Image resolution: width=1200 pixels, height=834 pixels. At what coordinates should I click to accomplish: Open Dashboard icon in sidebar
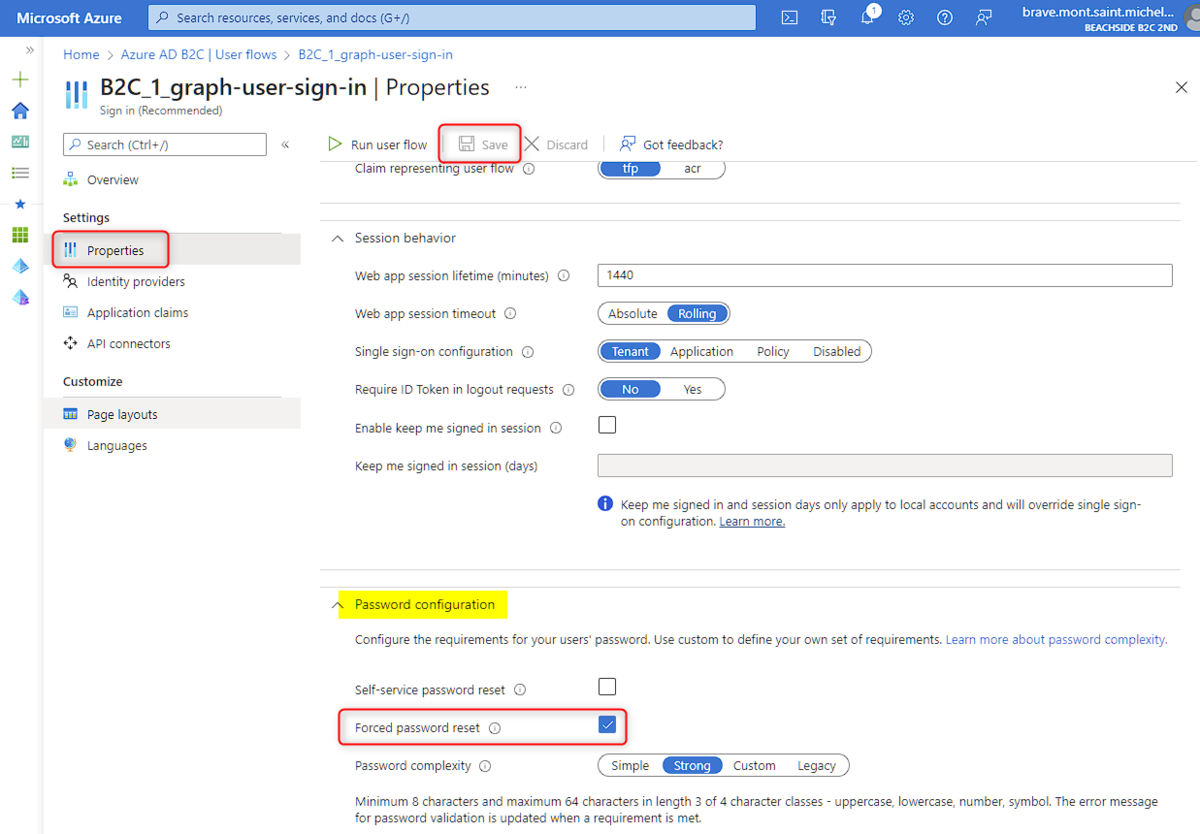pyautogui.click(x=20, y=142)
